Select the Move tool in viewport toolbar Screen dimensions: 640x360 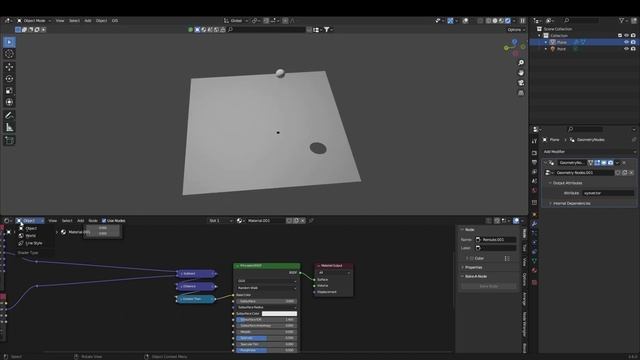click(9, 67)
